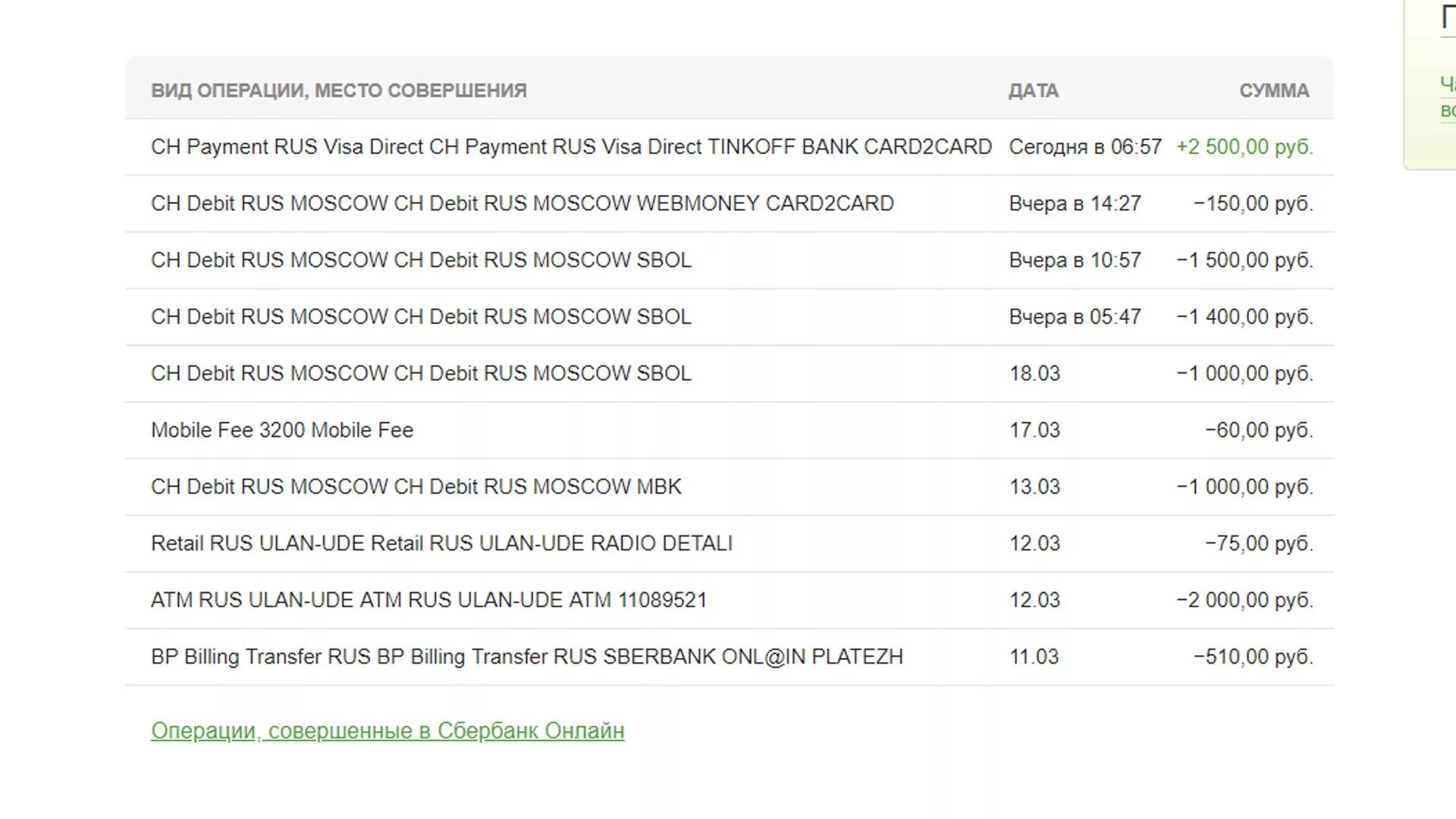Screen dimensions: 1456x819
Task: Click the green link in right panel
Action: [1447, 96]
